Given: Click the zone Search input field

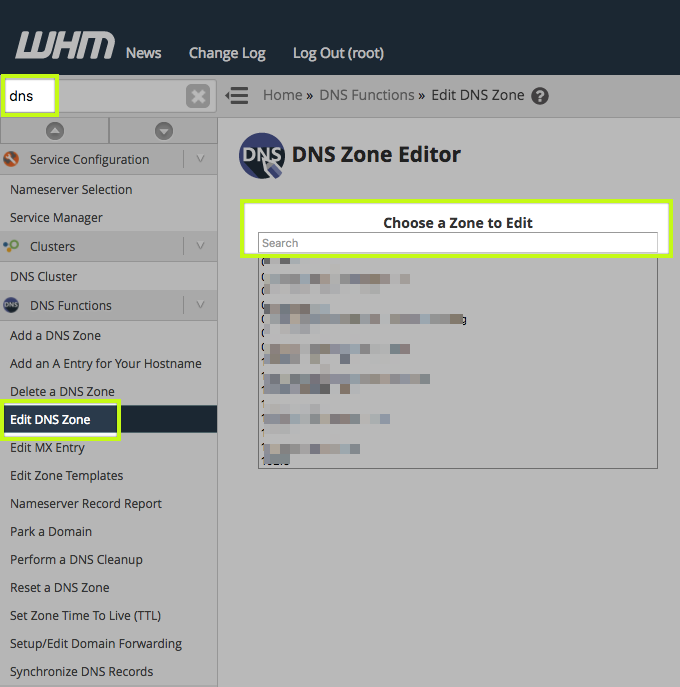Looking at the screenshot, I should [458, 243].
